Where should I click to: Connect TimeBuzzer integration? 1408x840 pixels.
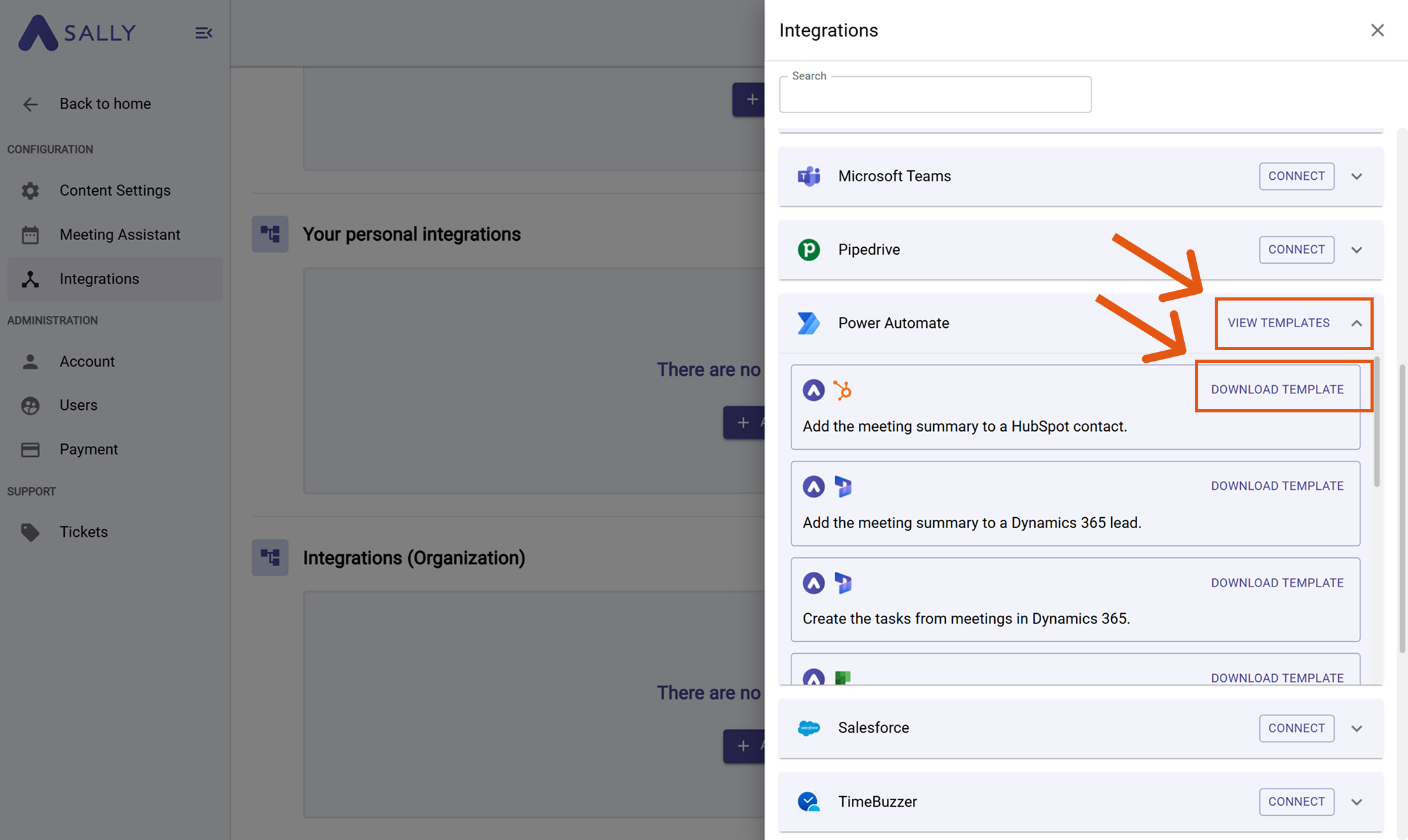pos(1297,802)
